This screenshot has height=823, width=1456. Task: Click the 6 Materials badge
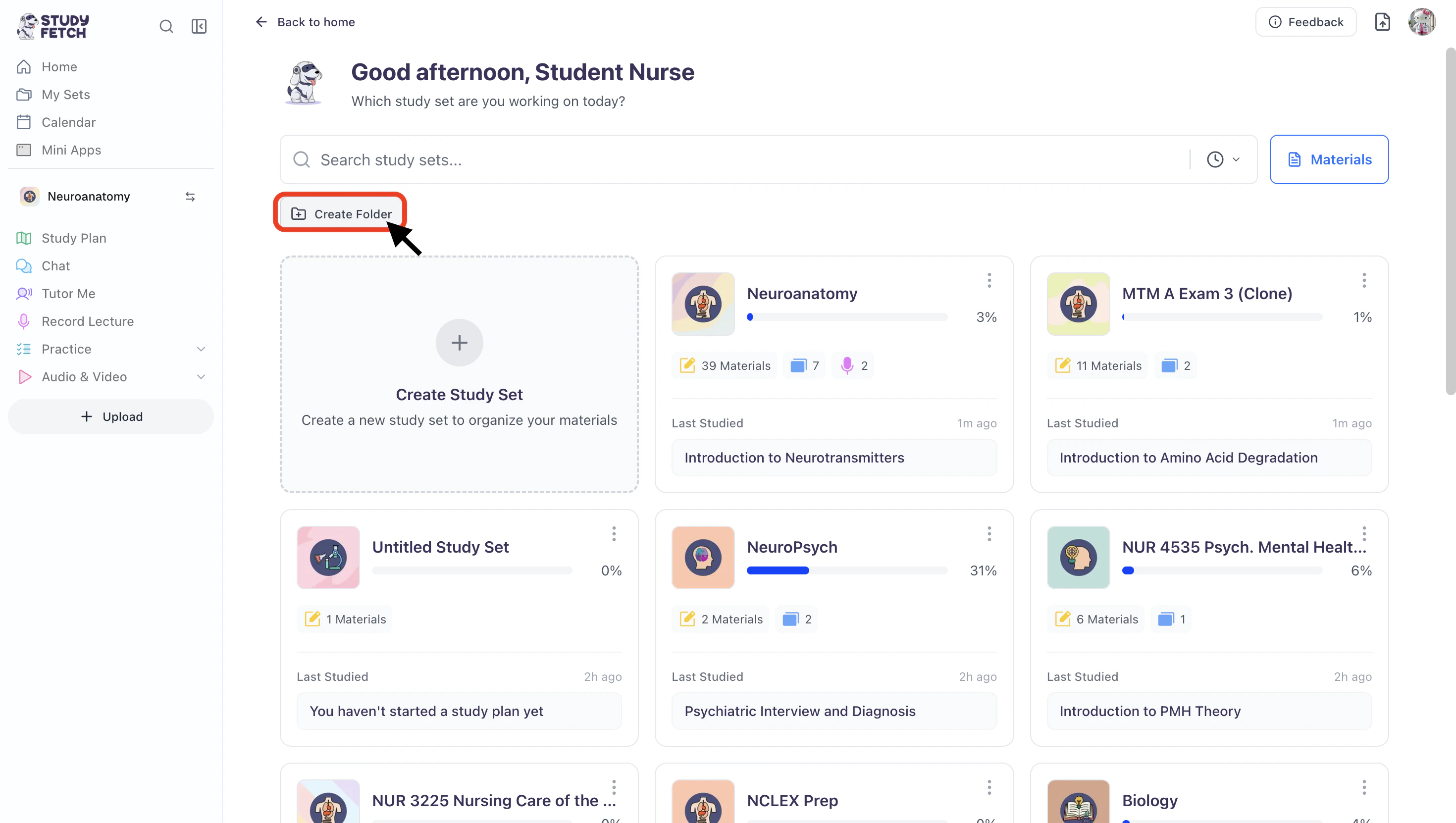pos(1096,619)
